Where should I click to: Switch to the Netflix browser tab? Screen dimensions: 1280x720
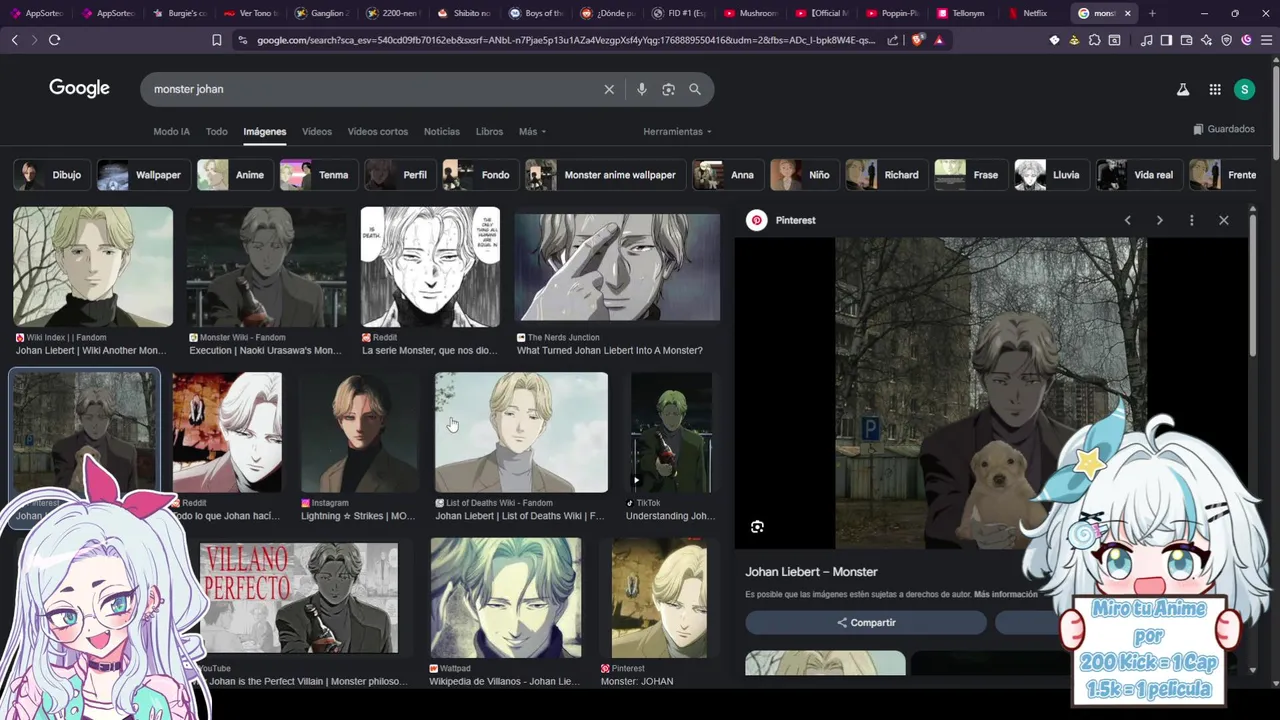1034,13
